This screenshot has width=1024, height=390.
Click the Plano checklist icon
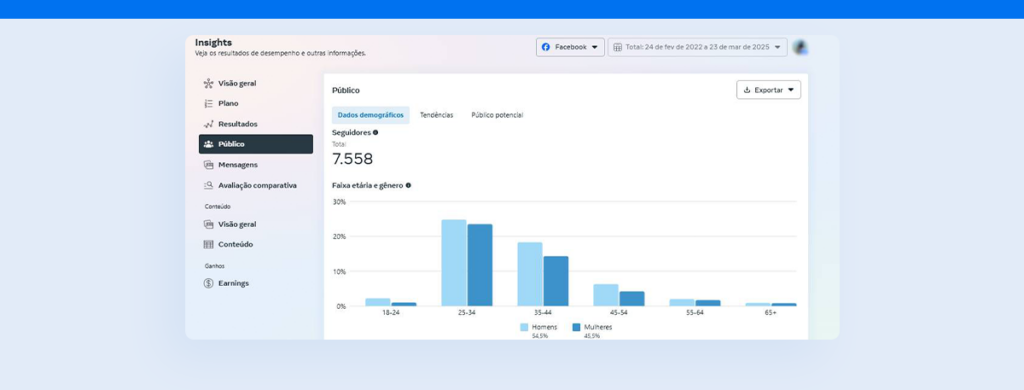point(208,103)
